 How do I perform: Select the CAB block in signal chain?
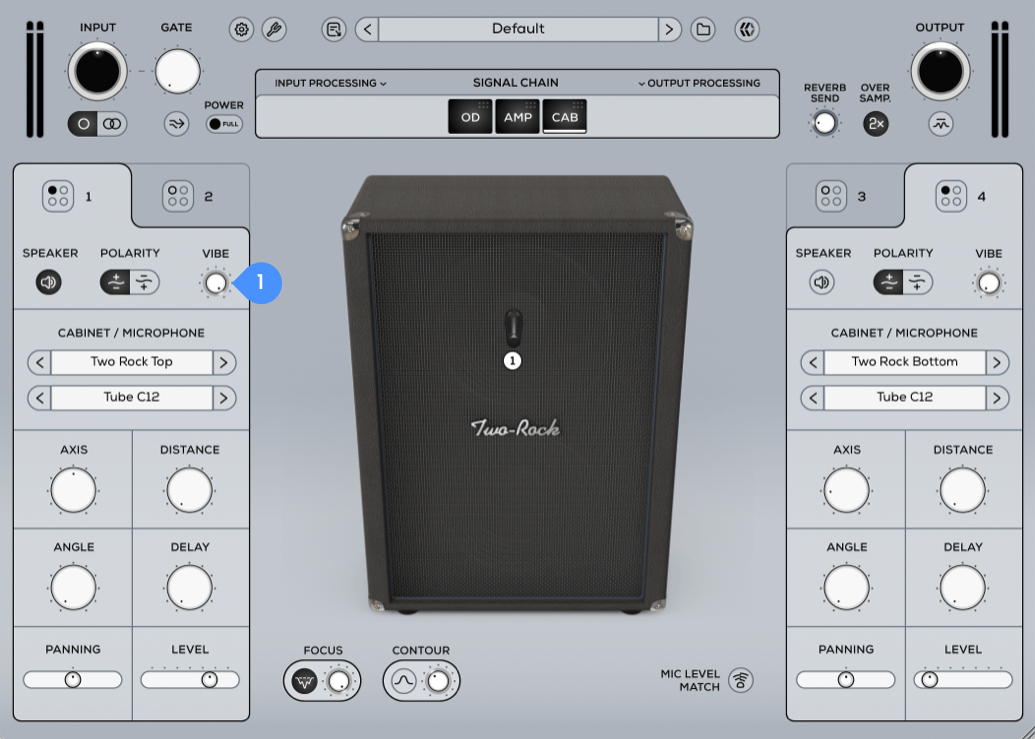click(564, 117)
